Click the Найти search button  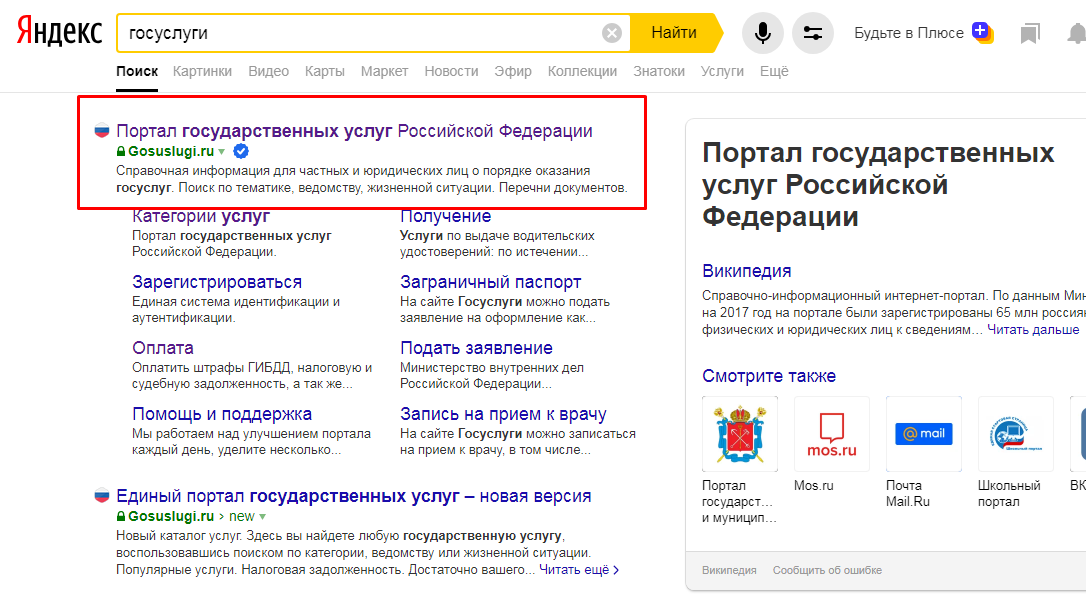674,33
